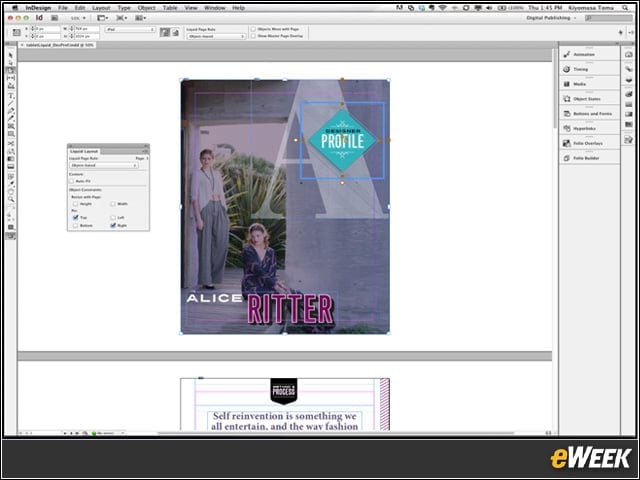
Task: Toggle Show Master Page Overlay checkbox
Action: click(253, 36)
